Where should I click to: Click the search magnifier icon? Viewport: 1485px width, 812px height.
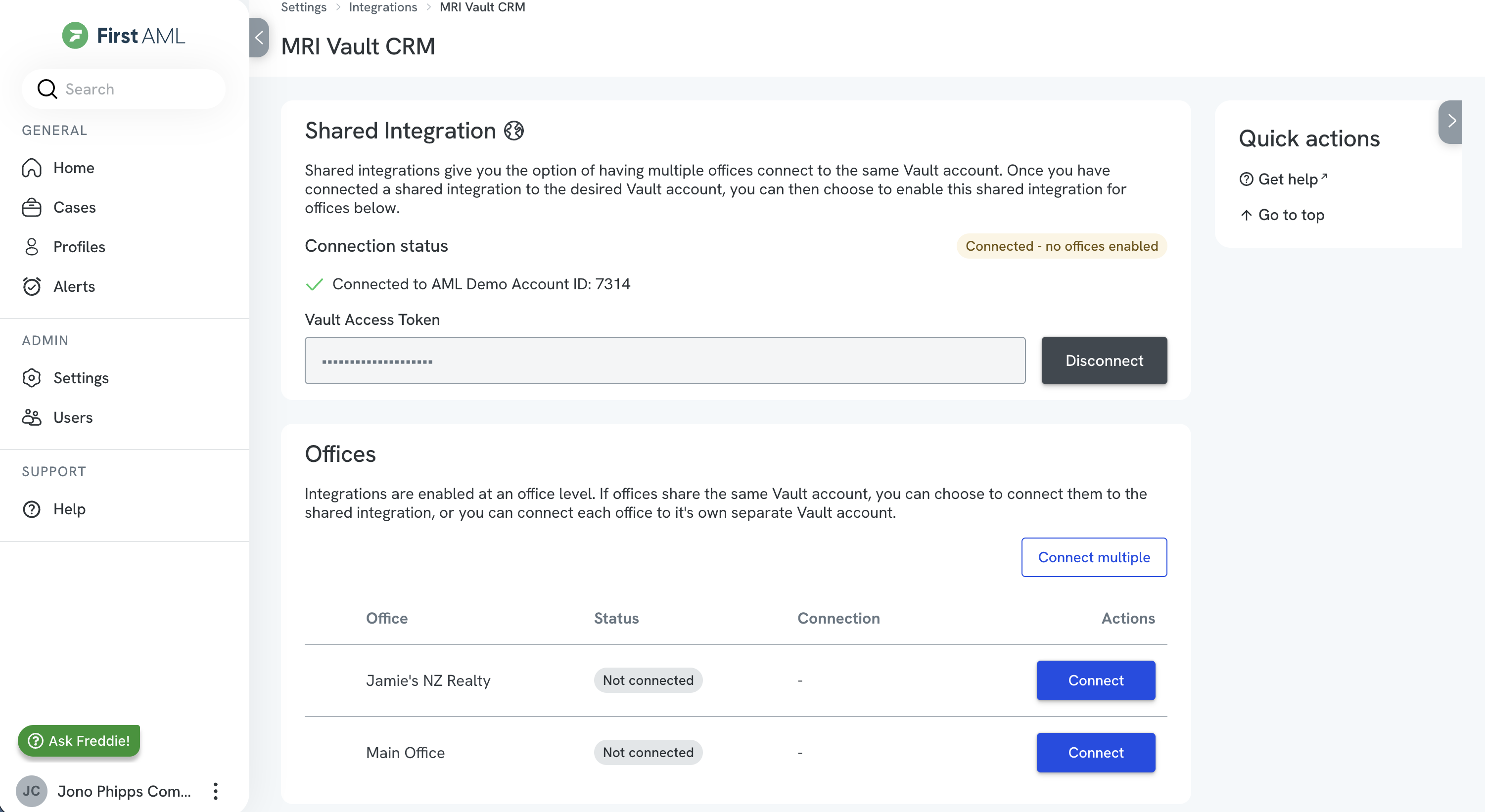[46, 90]
